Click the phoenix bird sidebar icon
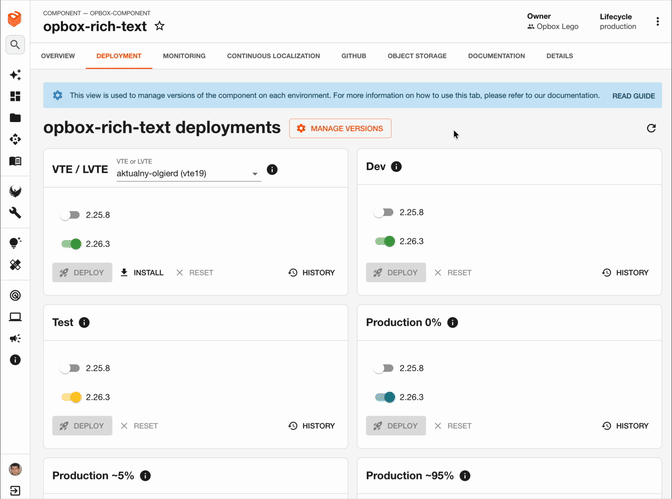The image size is (672, 499). point(15,191)
